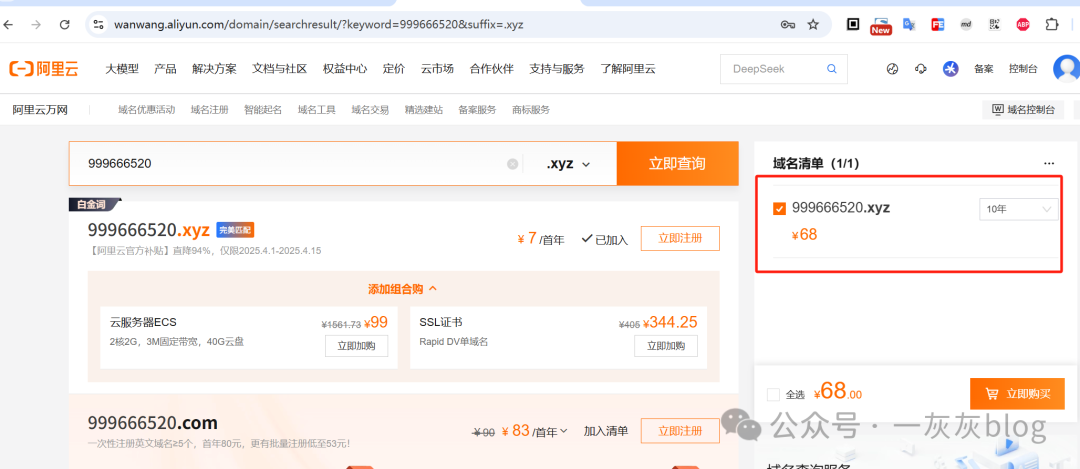Open the globe language icon
The image size is (1080, 469).
893,69
